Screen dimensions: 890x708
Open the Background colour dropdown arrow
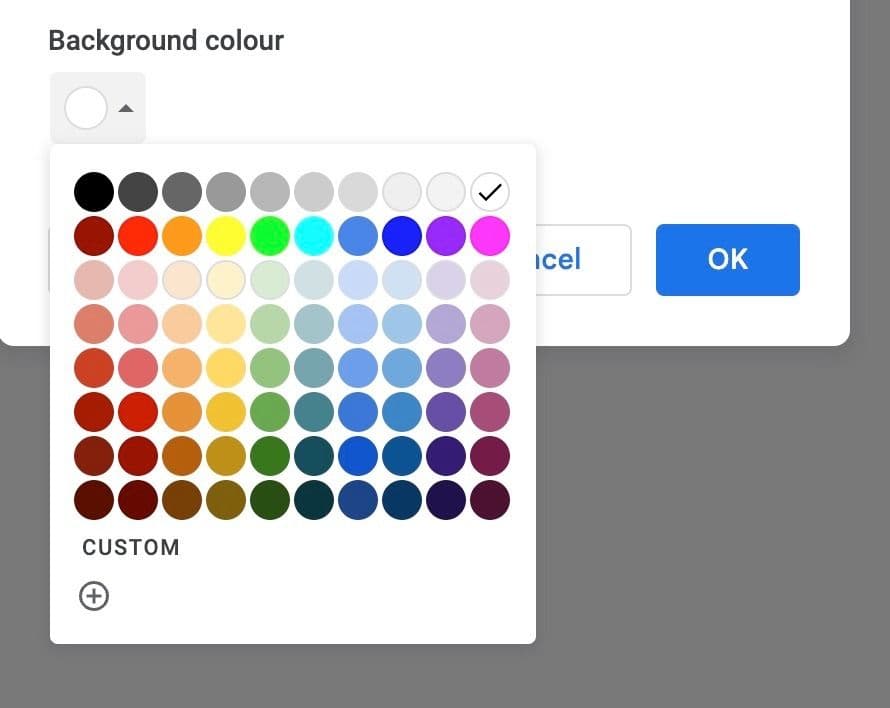point(126,108)
